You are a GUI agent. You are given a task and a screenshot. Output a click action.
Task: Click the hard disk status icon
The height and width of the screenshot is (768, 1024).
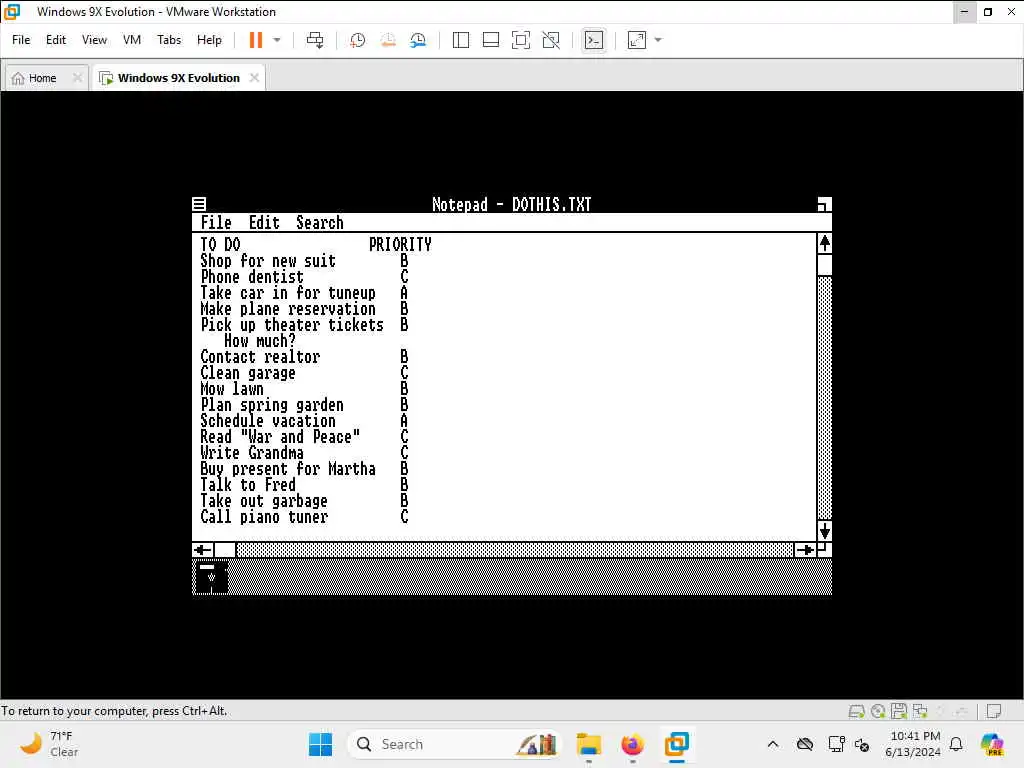tap(856, 711)
